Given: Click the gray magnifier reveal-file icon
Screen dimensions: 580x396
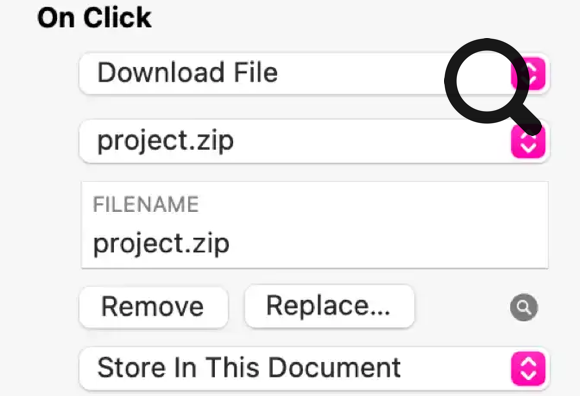Looking at the screenshot, I should point(524,307).
